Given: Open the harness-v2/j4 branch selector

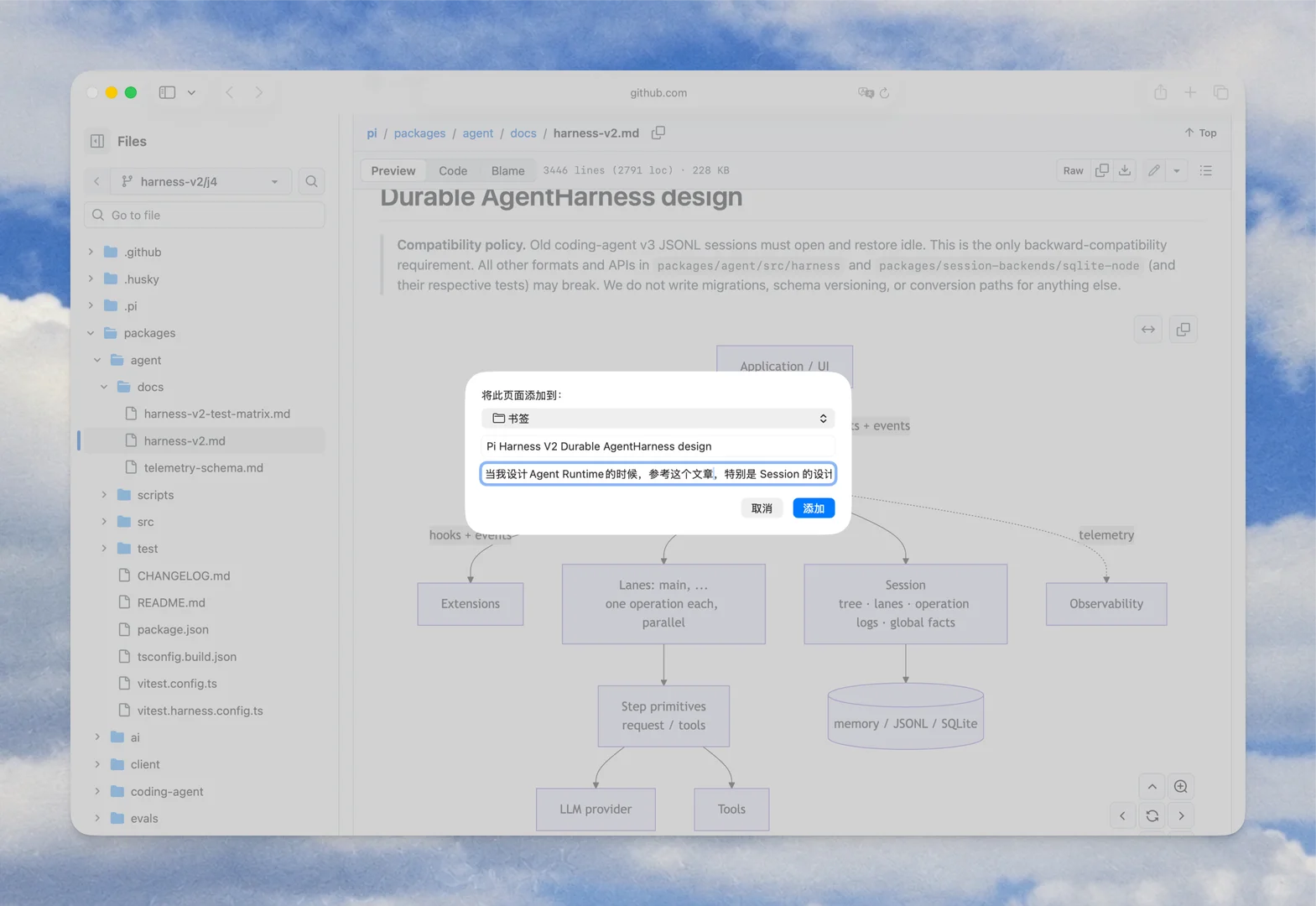Looking at the screenshot, I should pyautogui.click(x=201, y=181).
